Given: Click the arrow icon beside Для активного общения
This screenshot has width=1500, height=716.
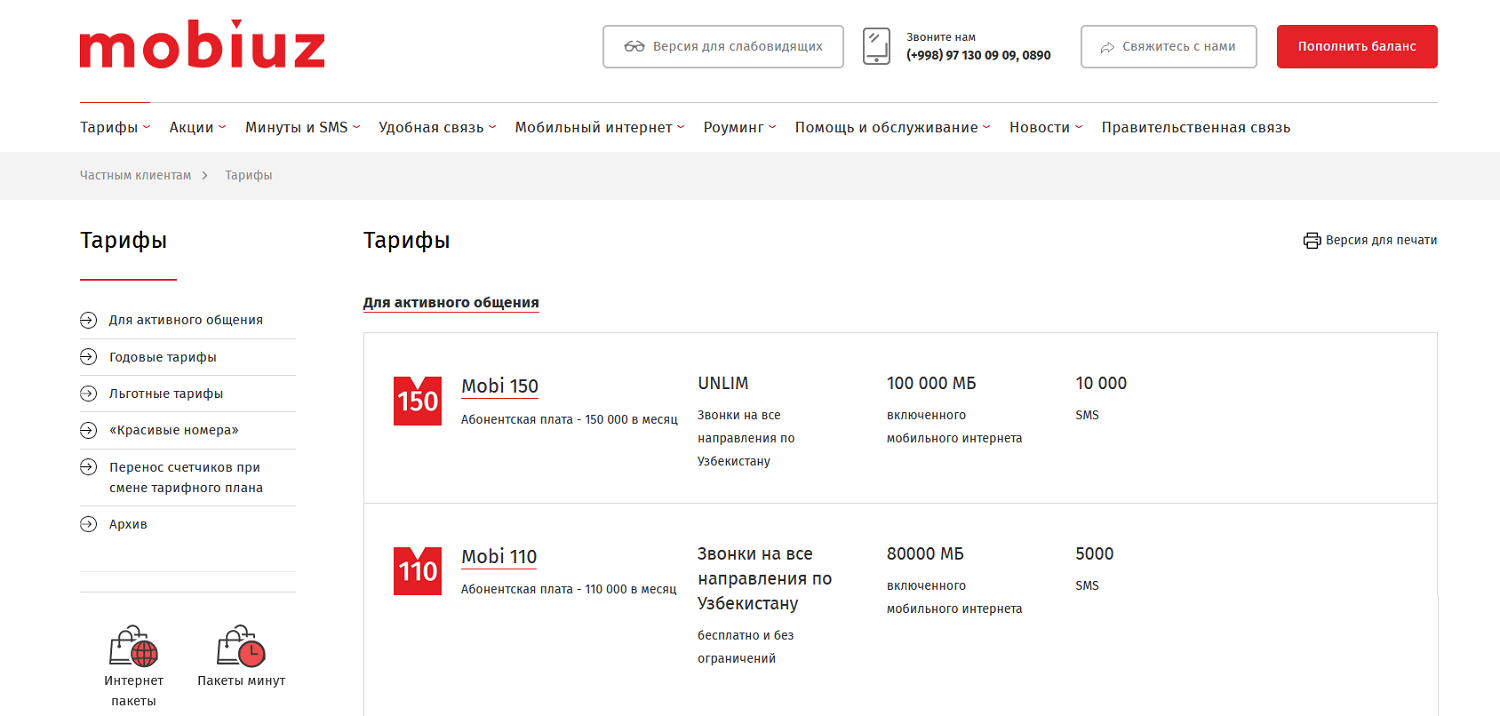Looking at the screenshot, I should pyautogui.click(x=88, y=320).
